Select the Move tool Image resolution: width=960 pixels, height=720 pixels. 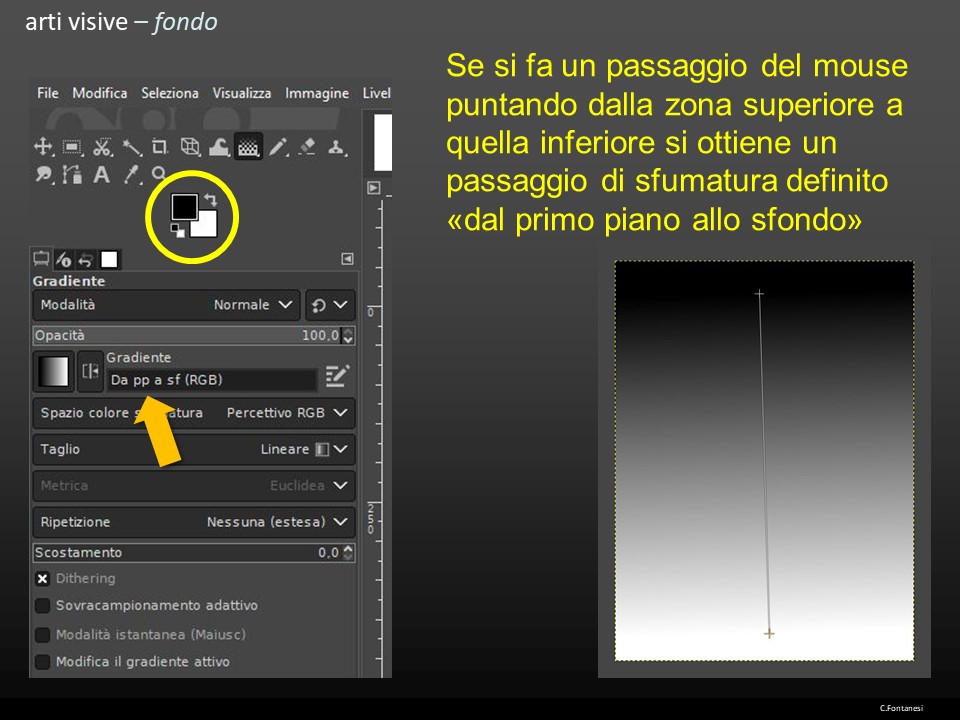43,147
